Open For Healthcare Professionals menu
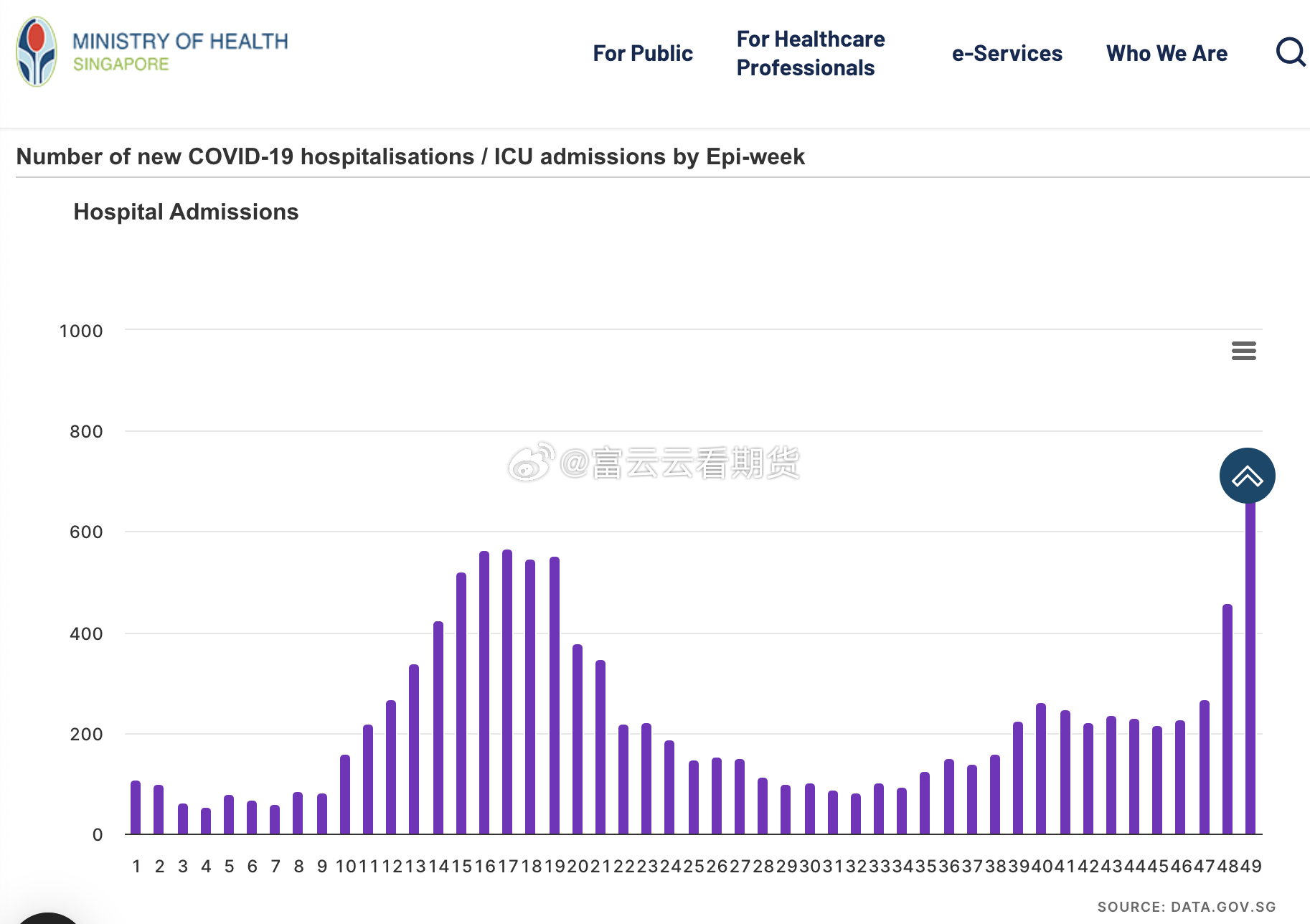This screenshot has width=1310, height=924. 811,53
